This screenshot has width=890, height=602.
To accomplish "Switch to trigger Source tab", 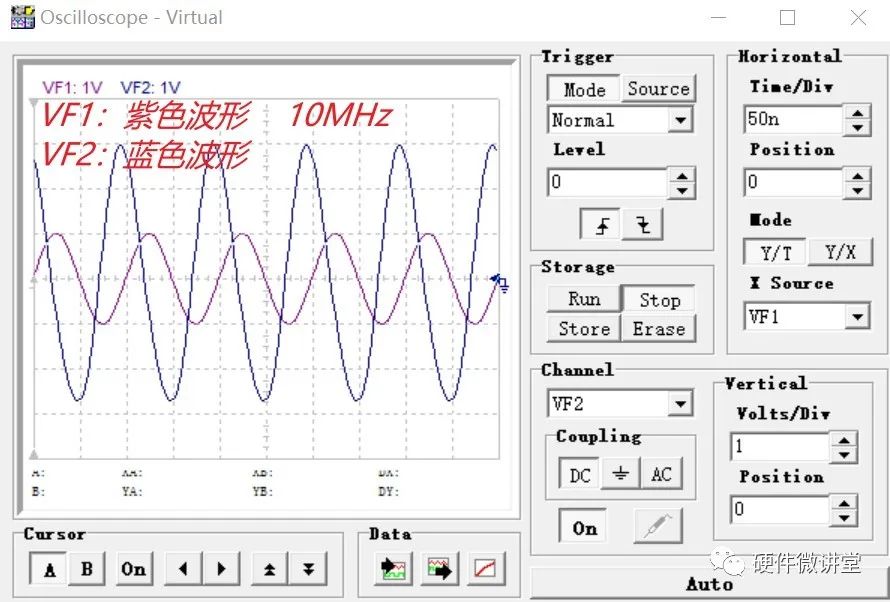I will (x=658, y=89).
